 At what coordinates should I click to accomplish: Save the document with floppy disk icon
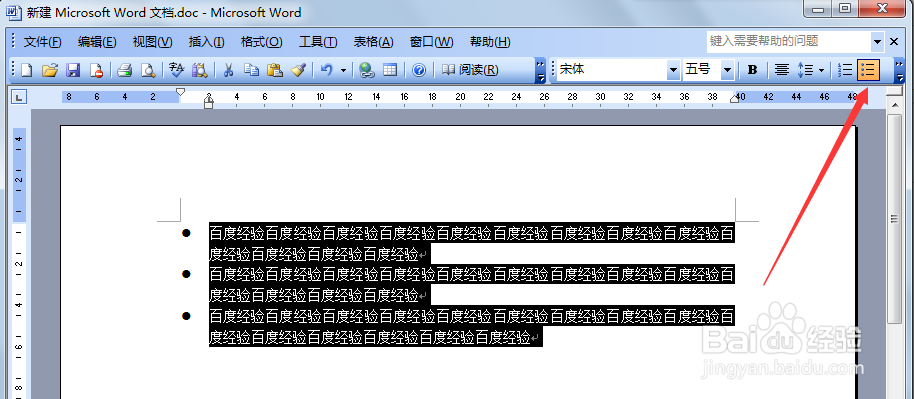point(73,71)
